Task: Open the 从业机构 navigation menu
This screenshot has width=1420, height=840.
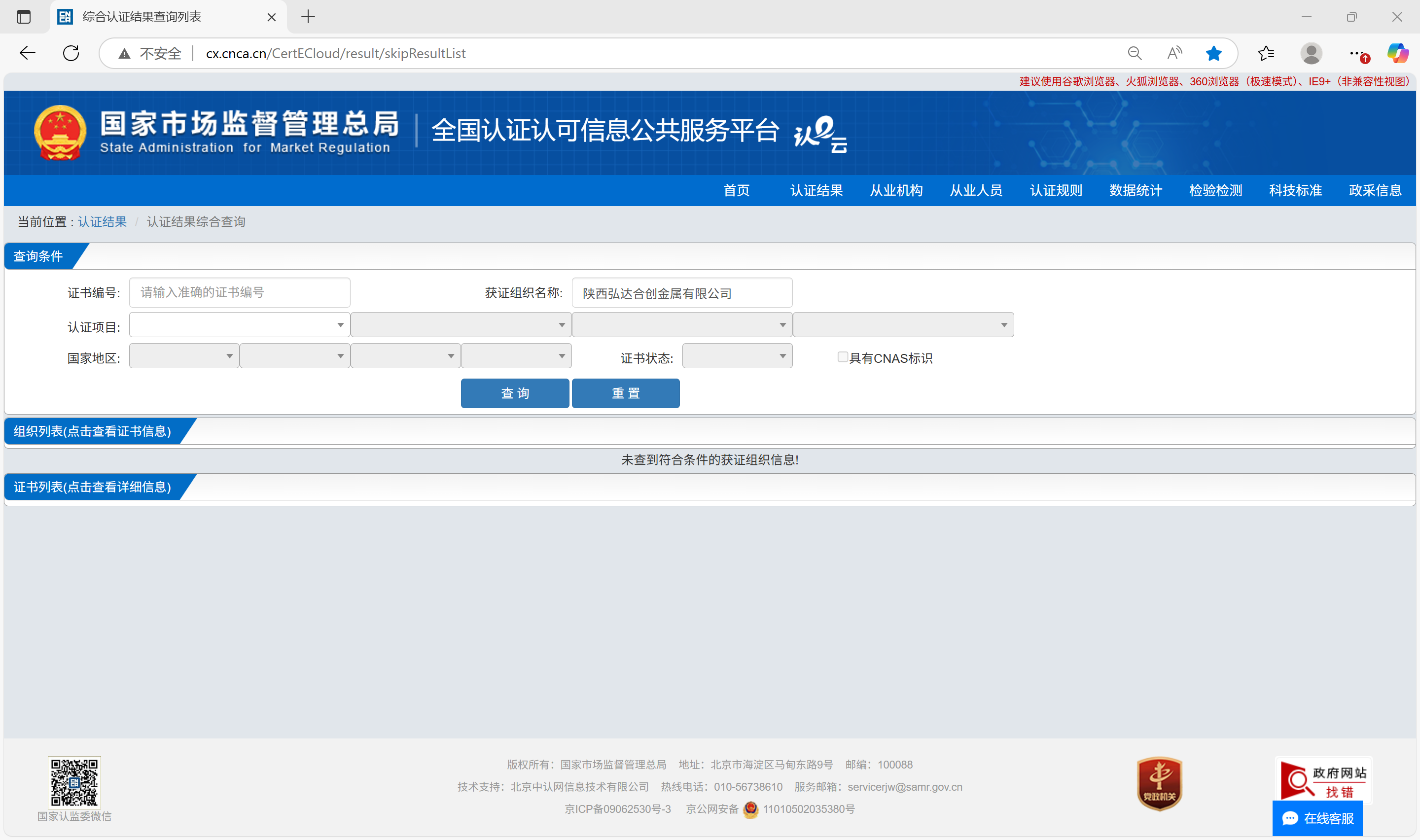Action: coord(896,190)
